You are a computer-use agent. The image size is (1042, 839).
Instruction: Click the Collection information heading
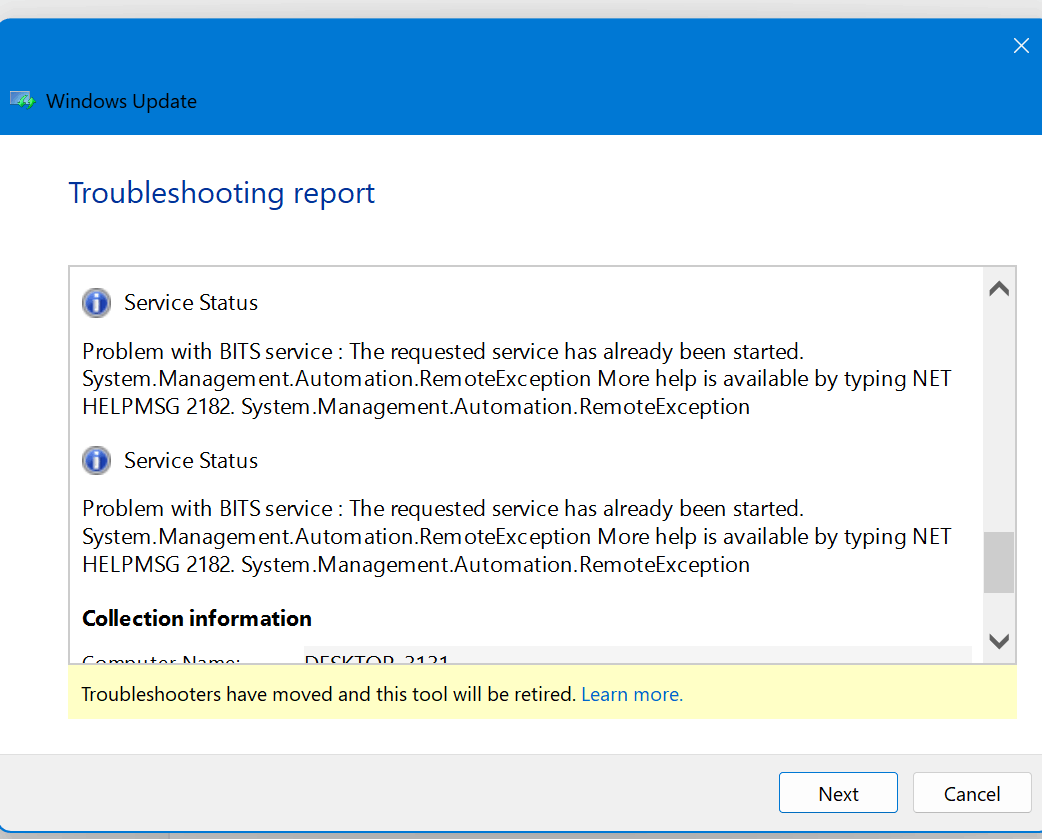197,618
